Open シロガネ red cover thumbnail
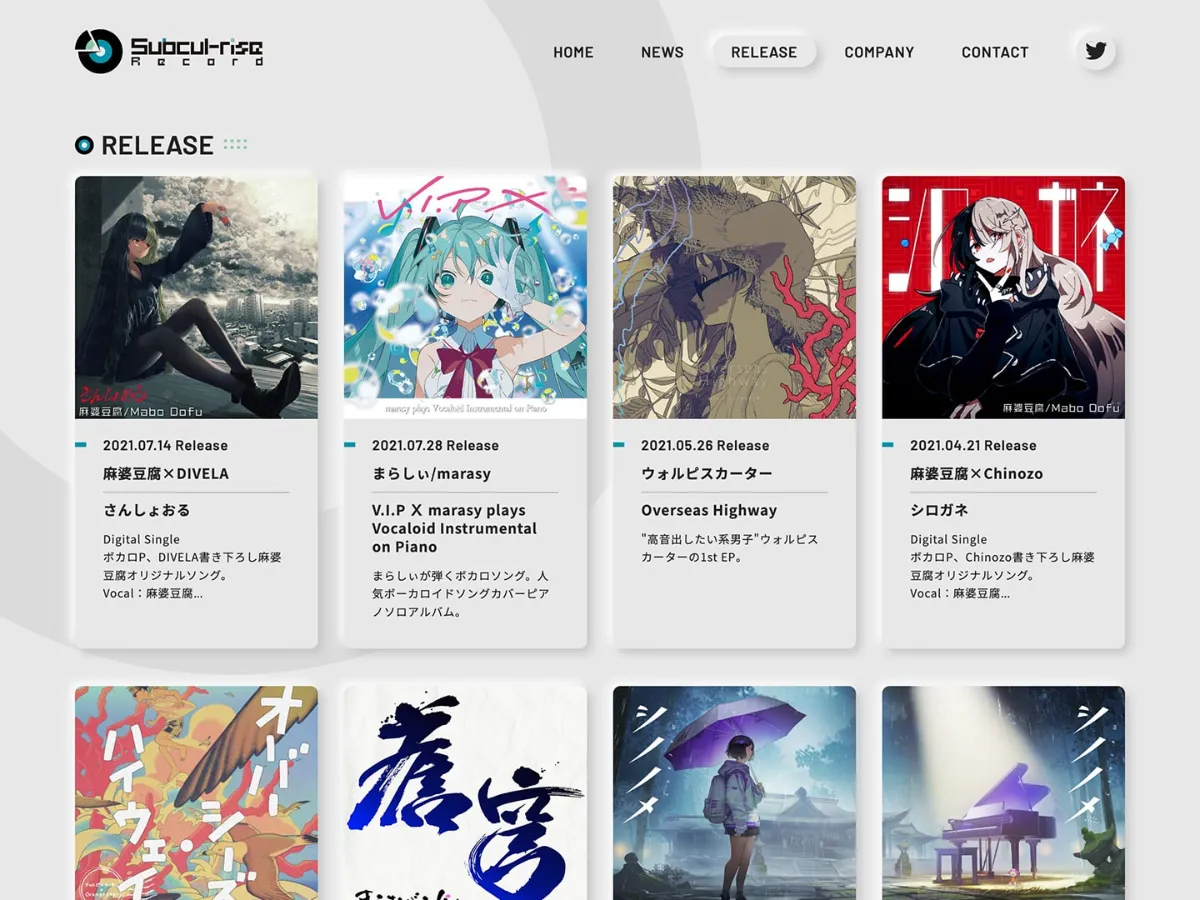The image size is (1200, 900). [x=1003, y=297]
